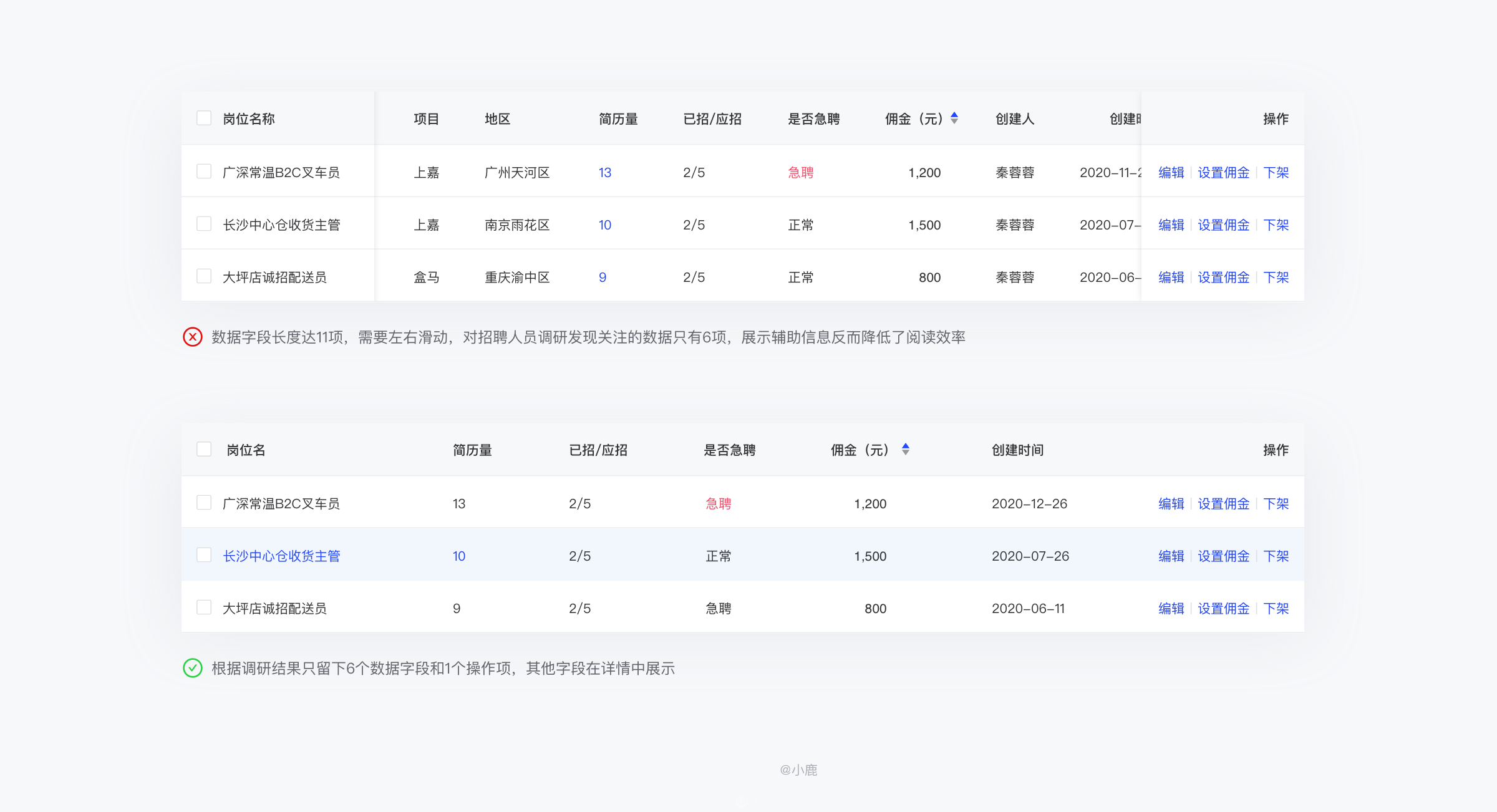Click 设置佣金 for 长沙中心仓收货主管 in top table
This screenshot has height=812, width=1497.
click(1223, 225)
